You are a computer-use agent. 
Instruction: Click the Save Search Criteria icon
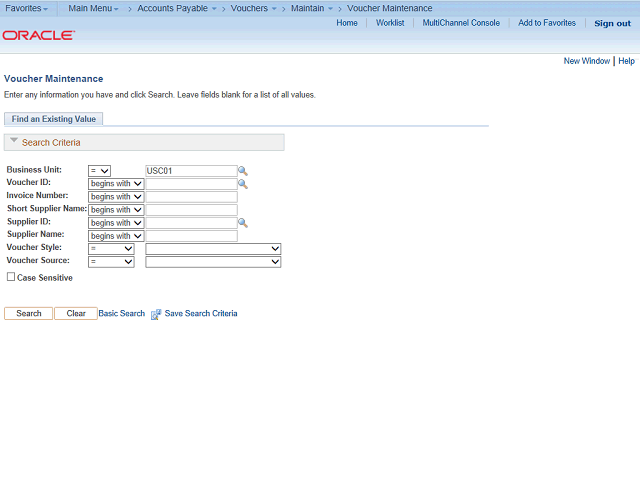click(156, 314)
